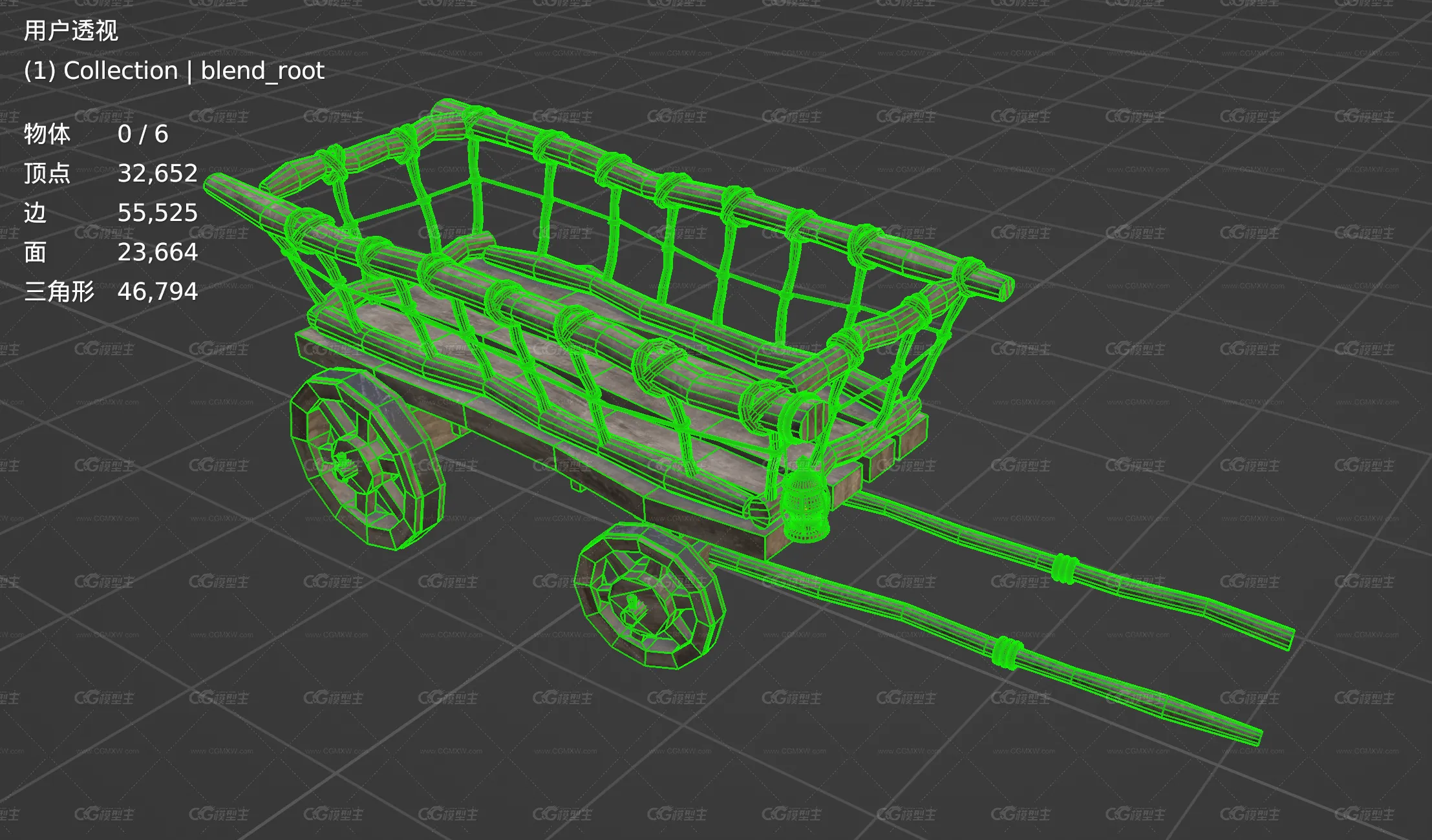1432x840 pixels.
Task: Click the '三角形' statistics label
Action: (59, 291)
